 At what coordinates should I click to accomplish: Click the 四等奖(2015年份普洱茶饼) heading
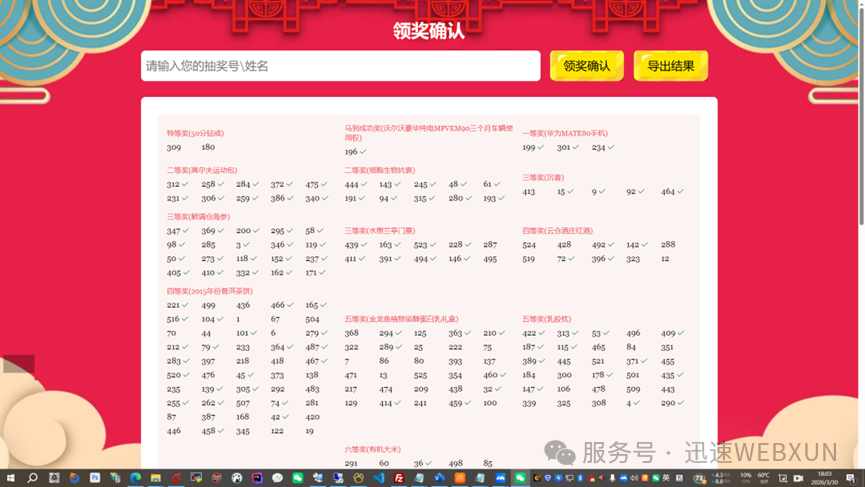(210, 291)
